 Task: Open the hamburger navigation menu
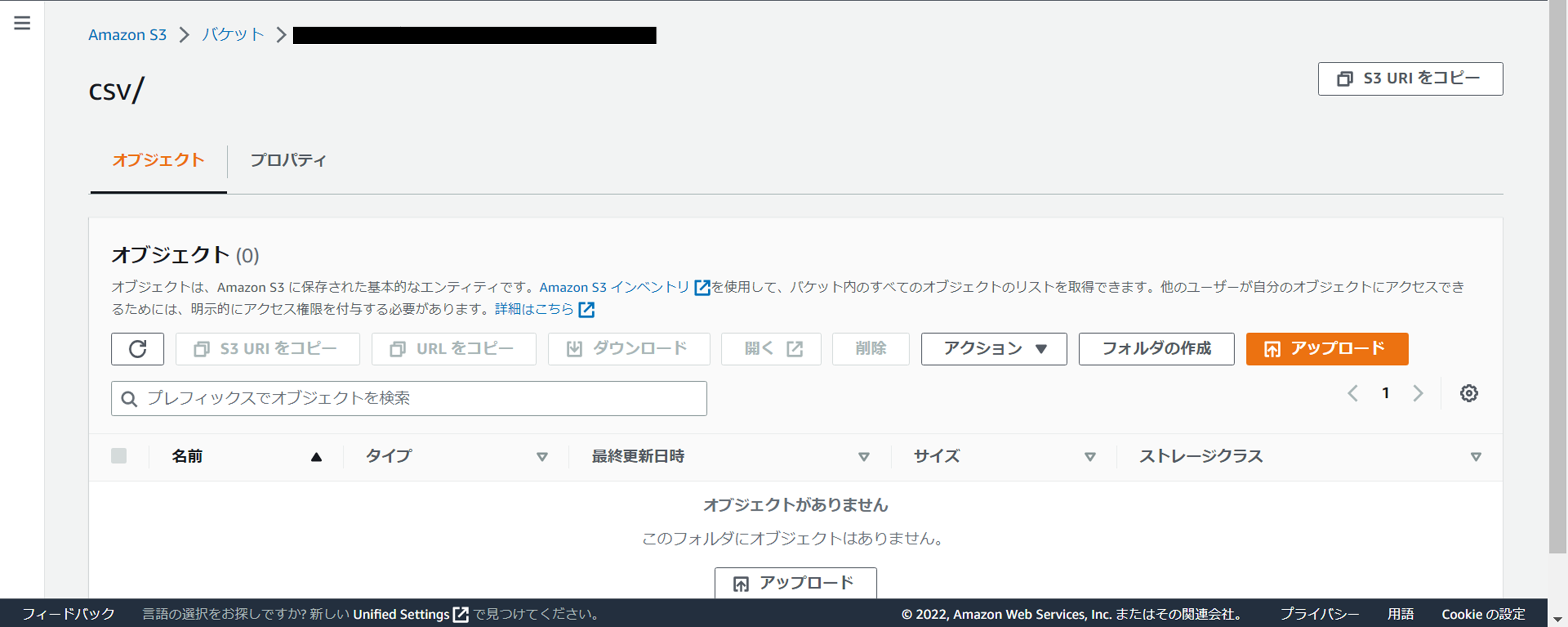click(x=22, y=23)
